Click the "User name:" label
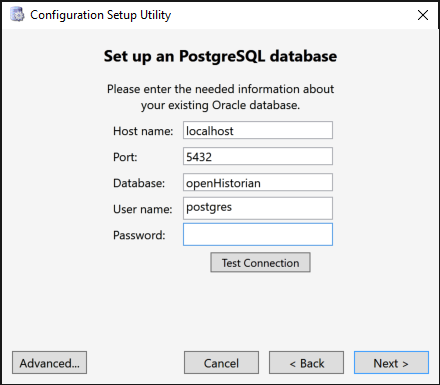 tap(143, 209)
